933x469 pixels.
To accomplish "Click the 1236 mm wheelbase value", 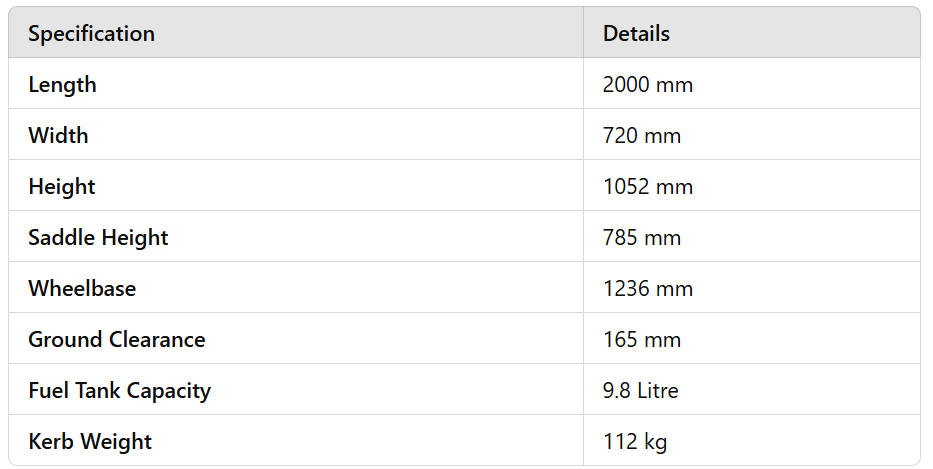I will tap(647, 289).
